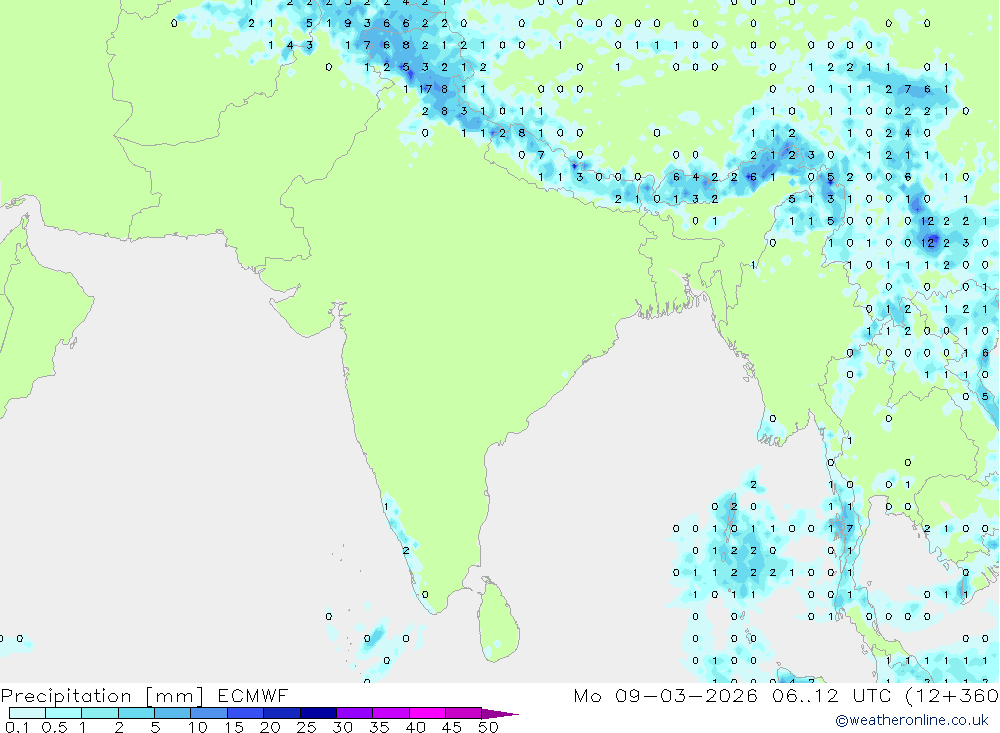Click the date '09-03-2026' text

[686, 695]
